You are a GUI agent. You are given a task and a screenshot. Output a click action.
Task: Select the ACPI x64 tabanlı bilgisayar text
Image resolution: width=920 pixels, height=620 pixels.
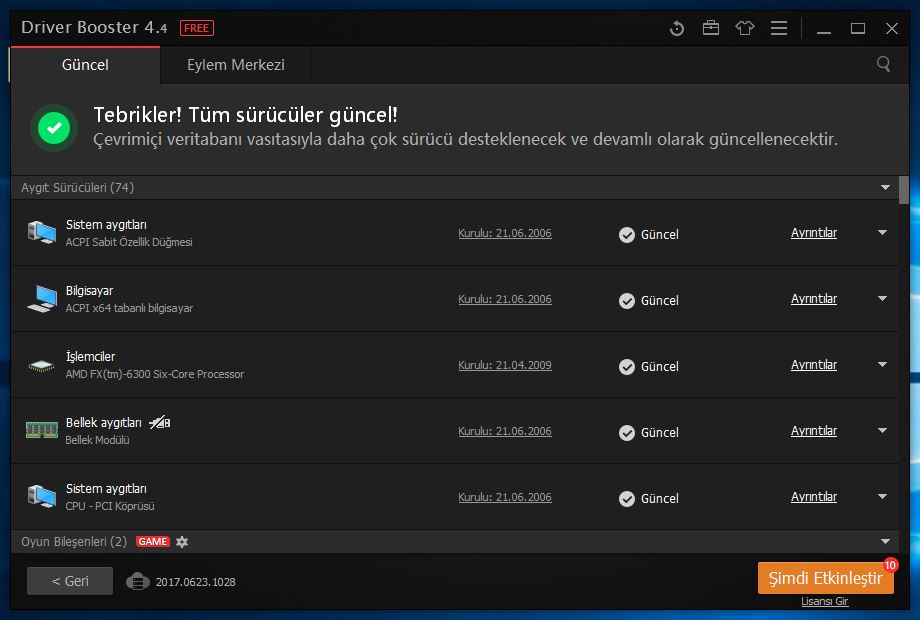[x=129, y=308]
